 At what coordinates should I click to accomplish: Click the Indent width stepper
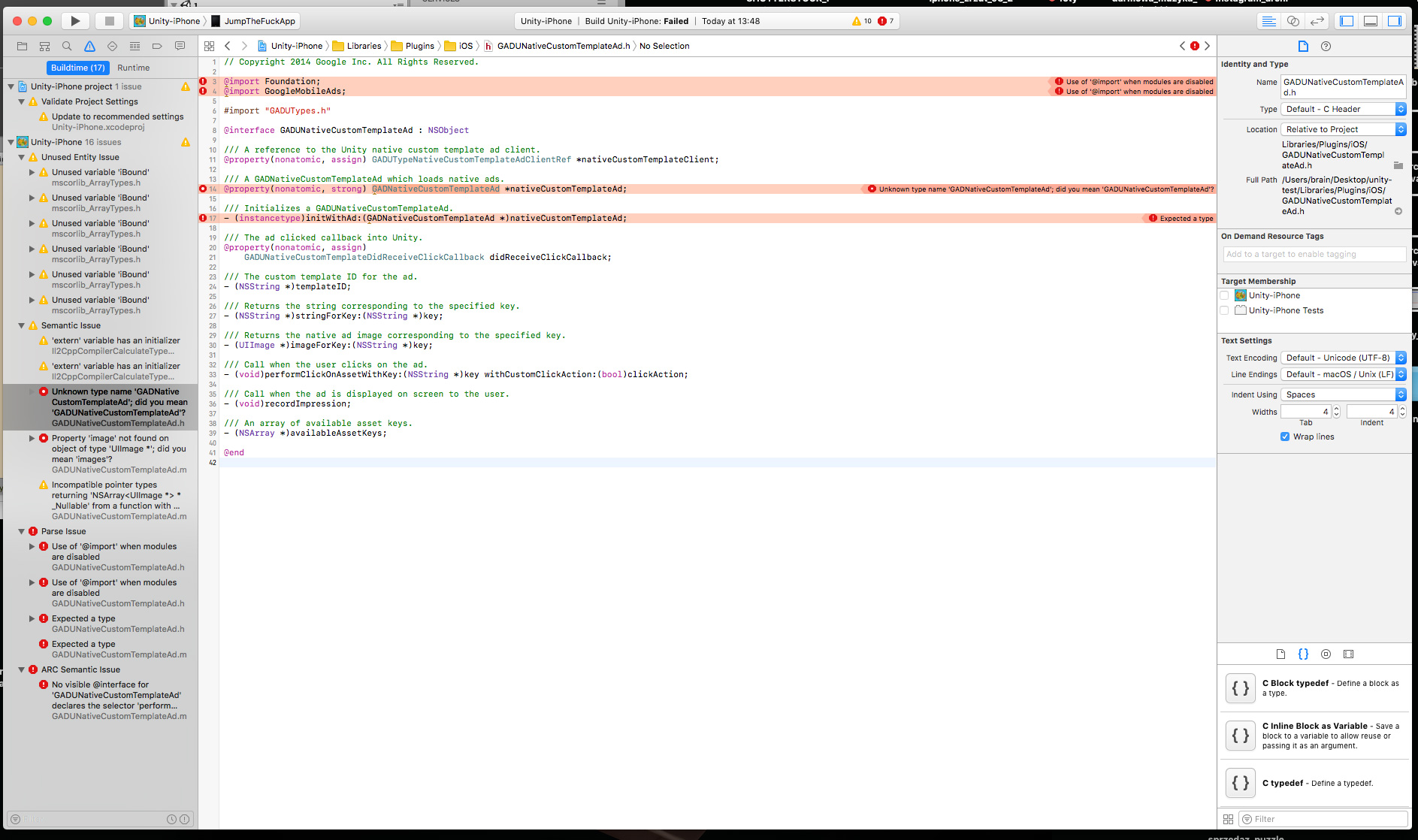click(1402, 411)
